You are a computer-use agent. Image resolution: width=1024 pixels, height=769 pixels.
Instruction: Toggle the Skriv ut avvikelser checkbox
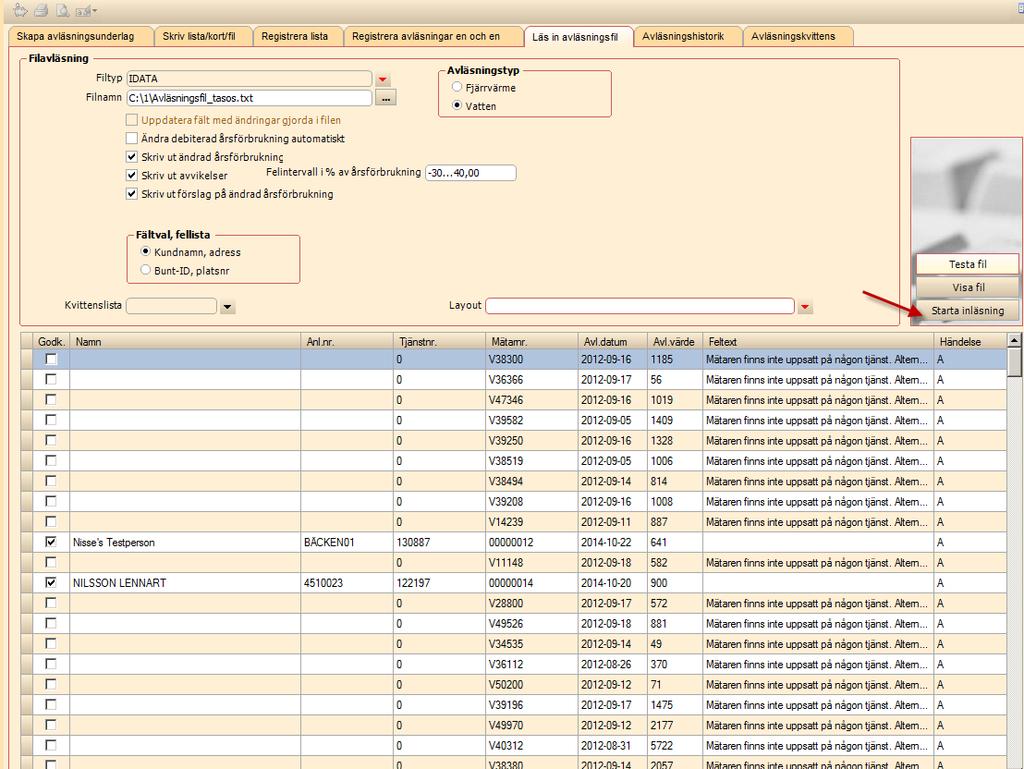point(132,175)
